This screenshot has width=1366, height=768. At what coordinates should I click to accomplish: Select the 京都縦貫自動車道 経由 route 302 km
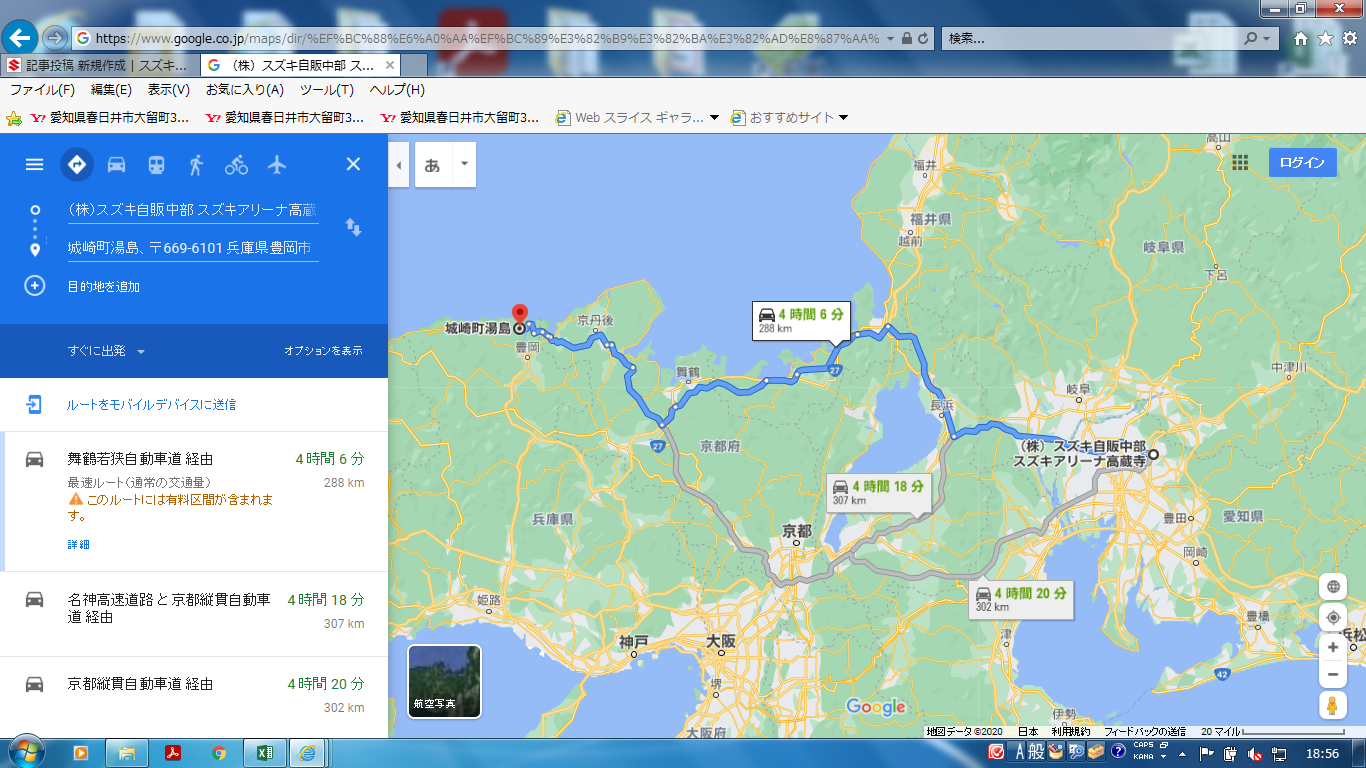coord(194,697)
